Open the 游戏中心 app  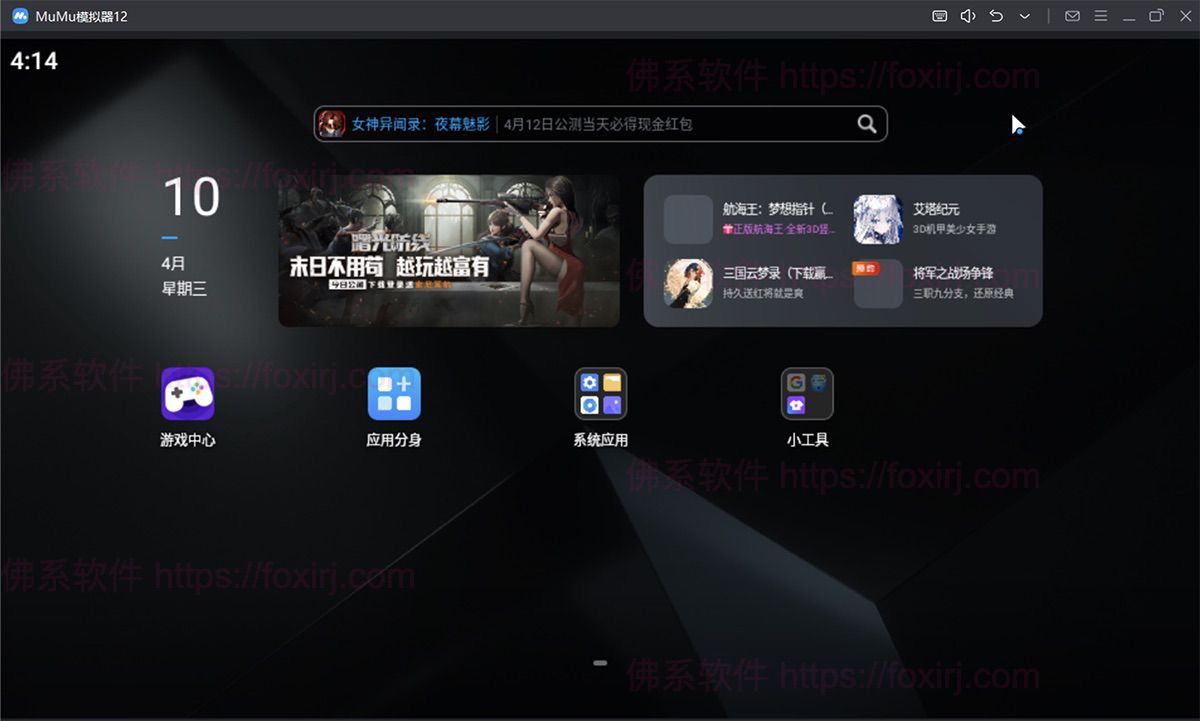pyautogui.click(x=186, y=393)
